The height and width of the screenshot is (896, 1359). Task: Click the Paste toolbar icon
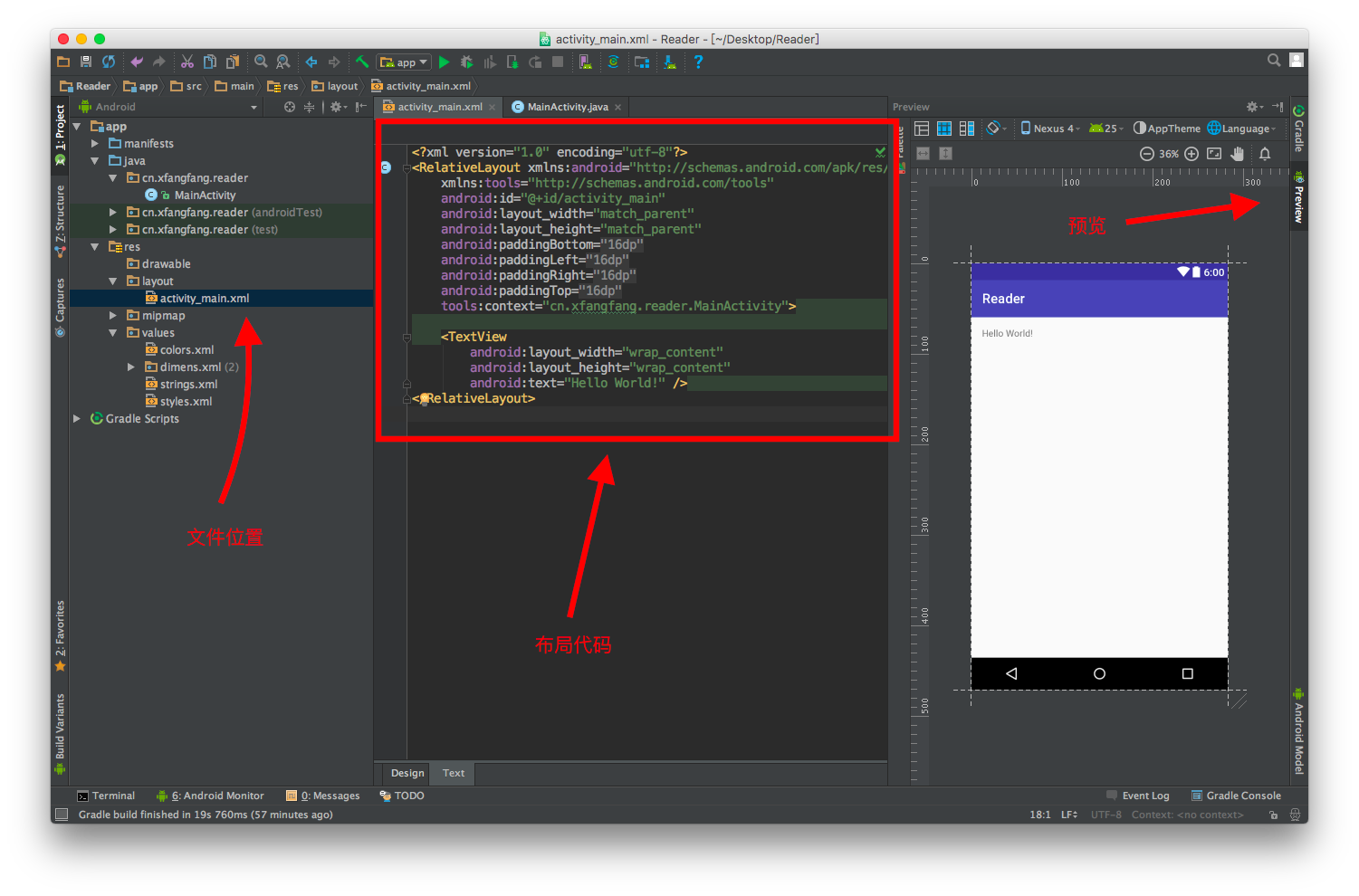(x=233, y=62)
